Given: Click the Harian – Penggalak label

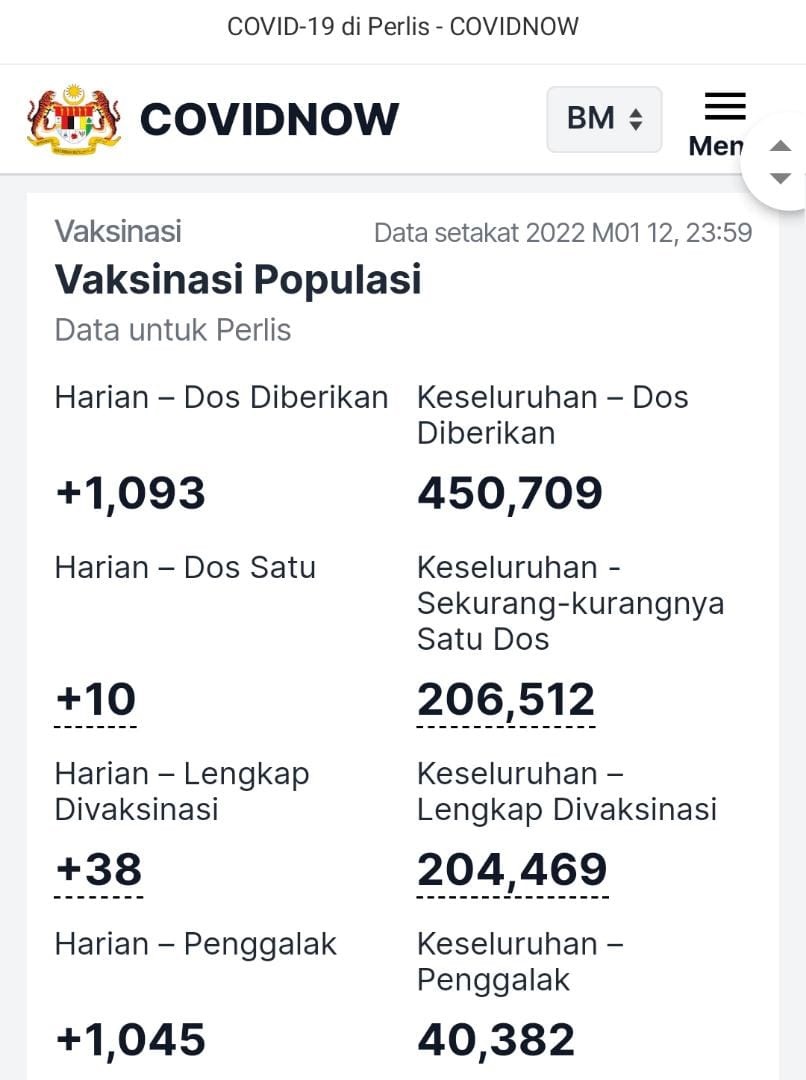Looking at the screenshot, I should pos(196,945).
